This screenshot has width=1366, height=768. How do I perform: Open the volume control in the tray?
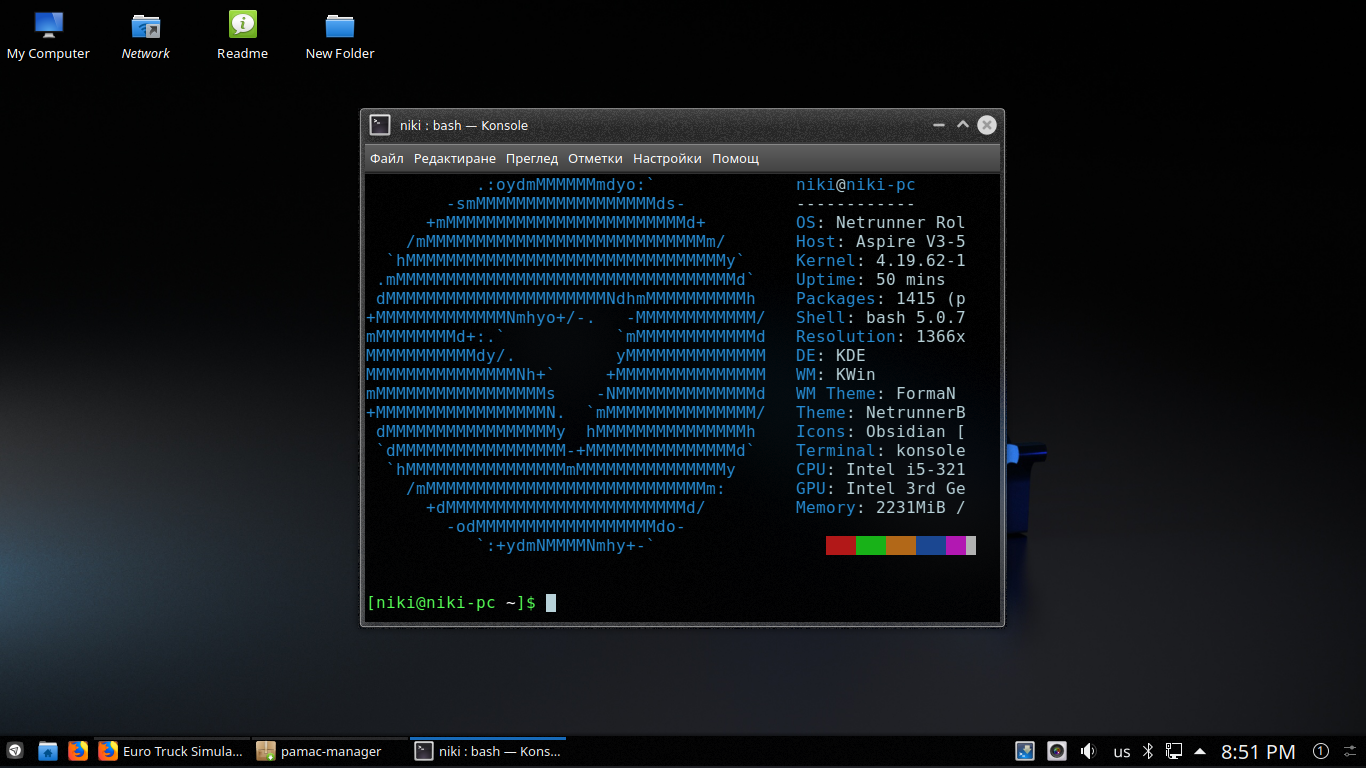tap(1089, 751)
